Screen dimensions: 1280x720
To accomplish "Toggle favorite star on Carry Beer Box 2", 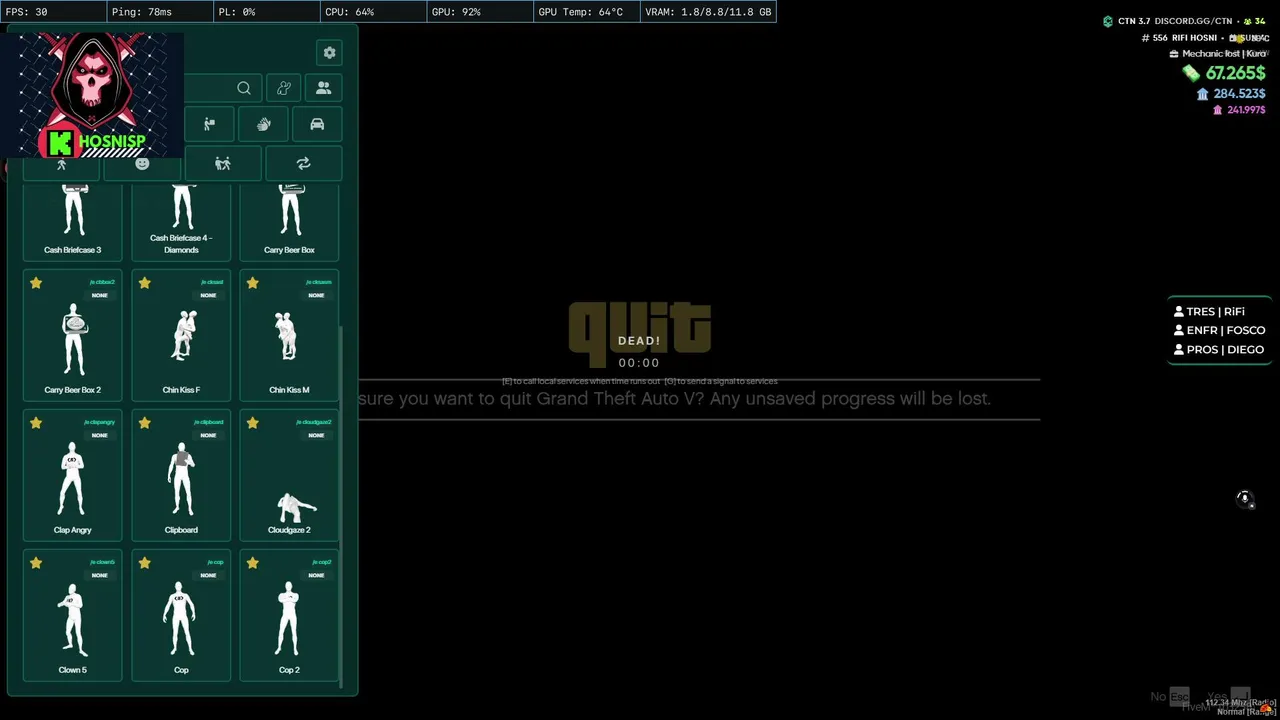I will coord(36,283).
